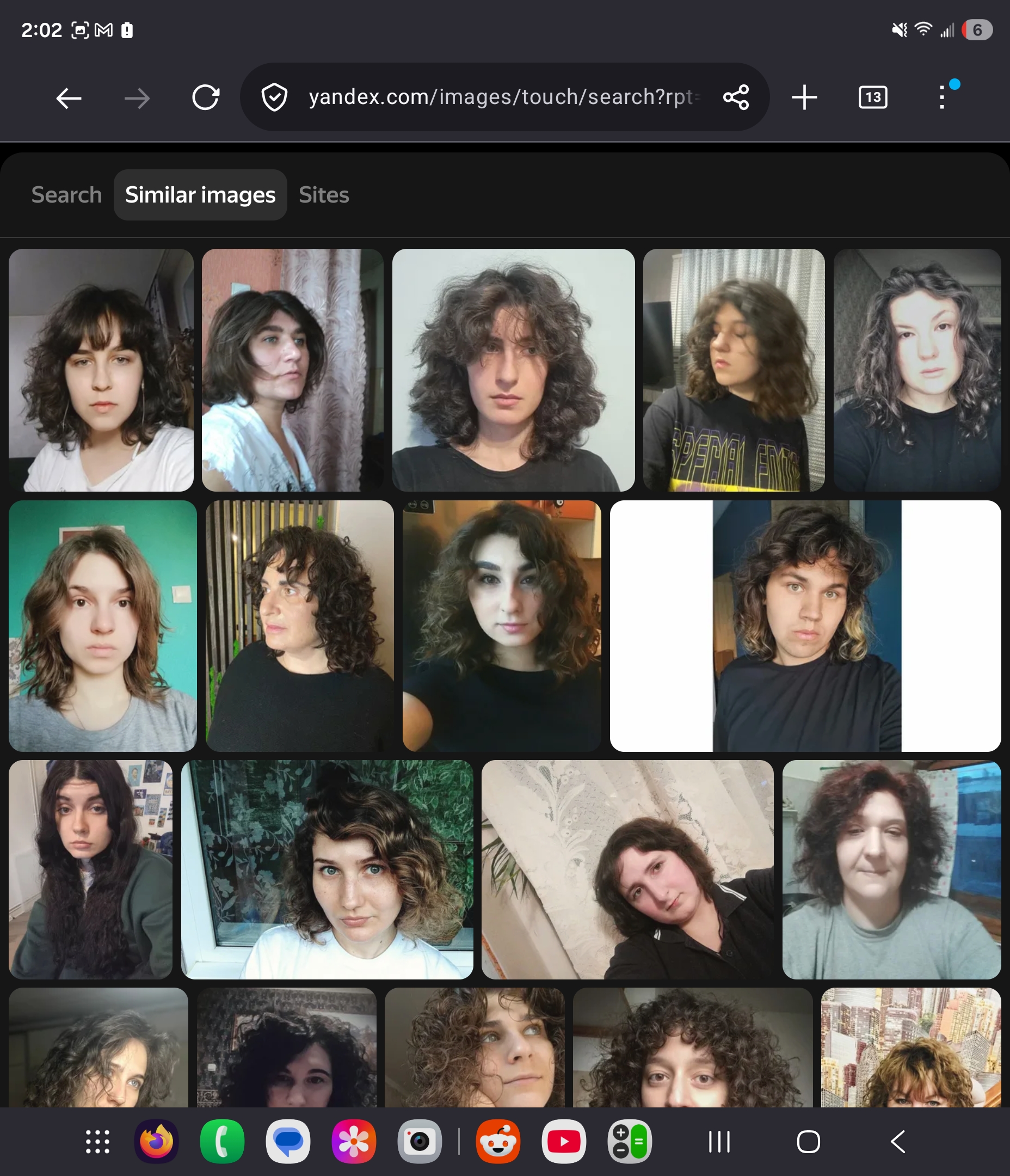Image resolution: width=1010 pixels, height=1176 pixels.
Task: Switch to the Search tab
Action: coord(66,195)
